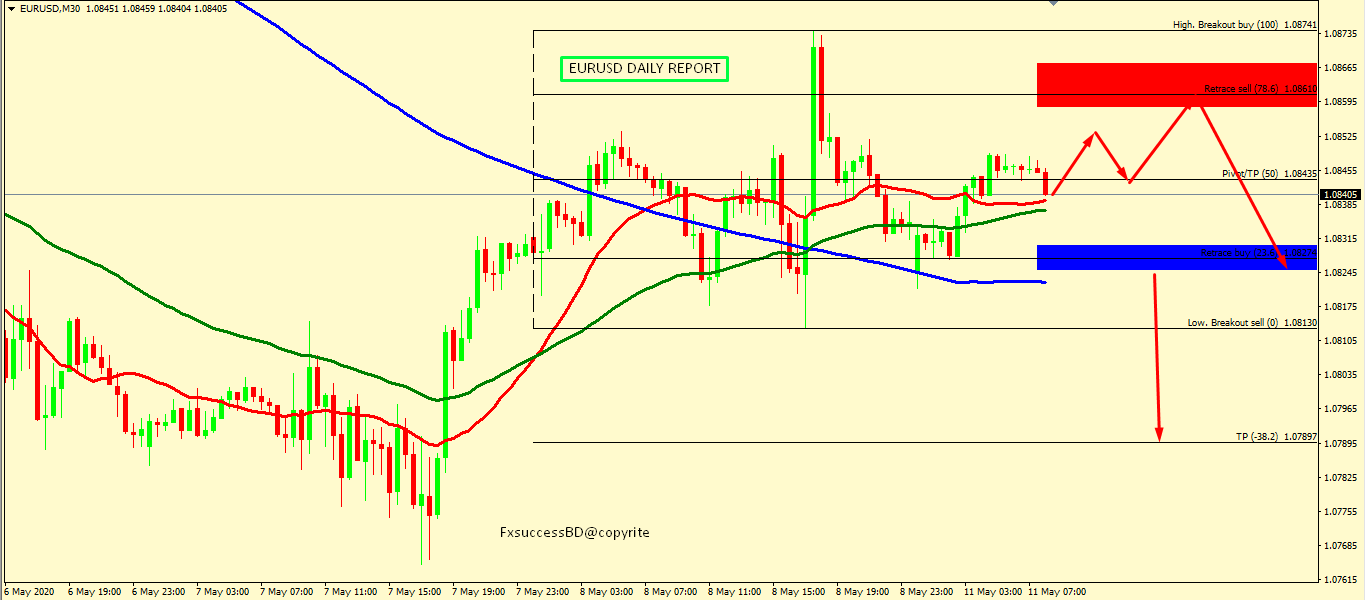Click the red Retrace sell zone rectangle
This screenshot has height=600, width=1365.
click(x=1176, y=84)
